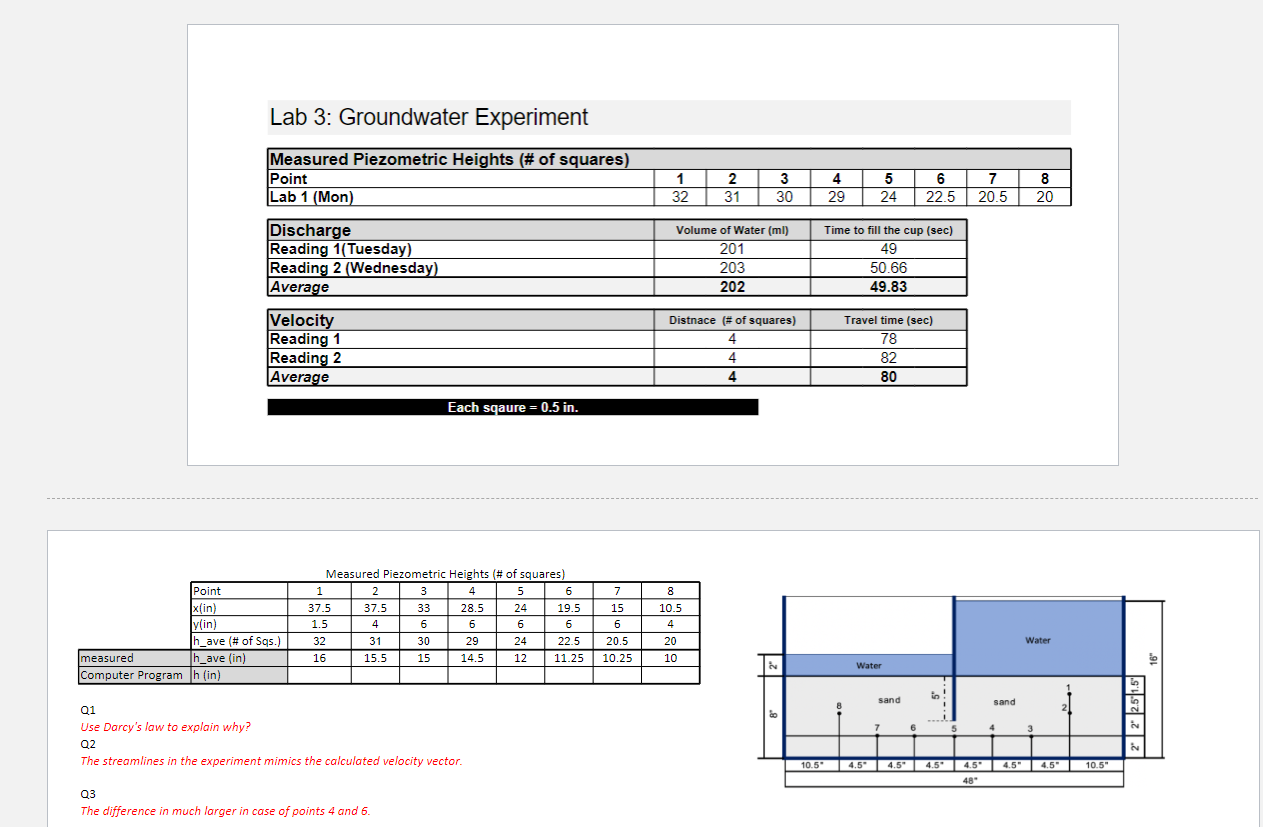Select the time value 49.83
This screenshot has width=1263, height=827.
[887, 287]
